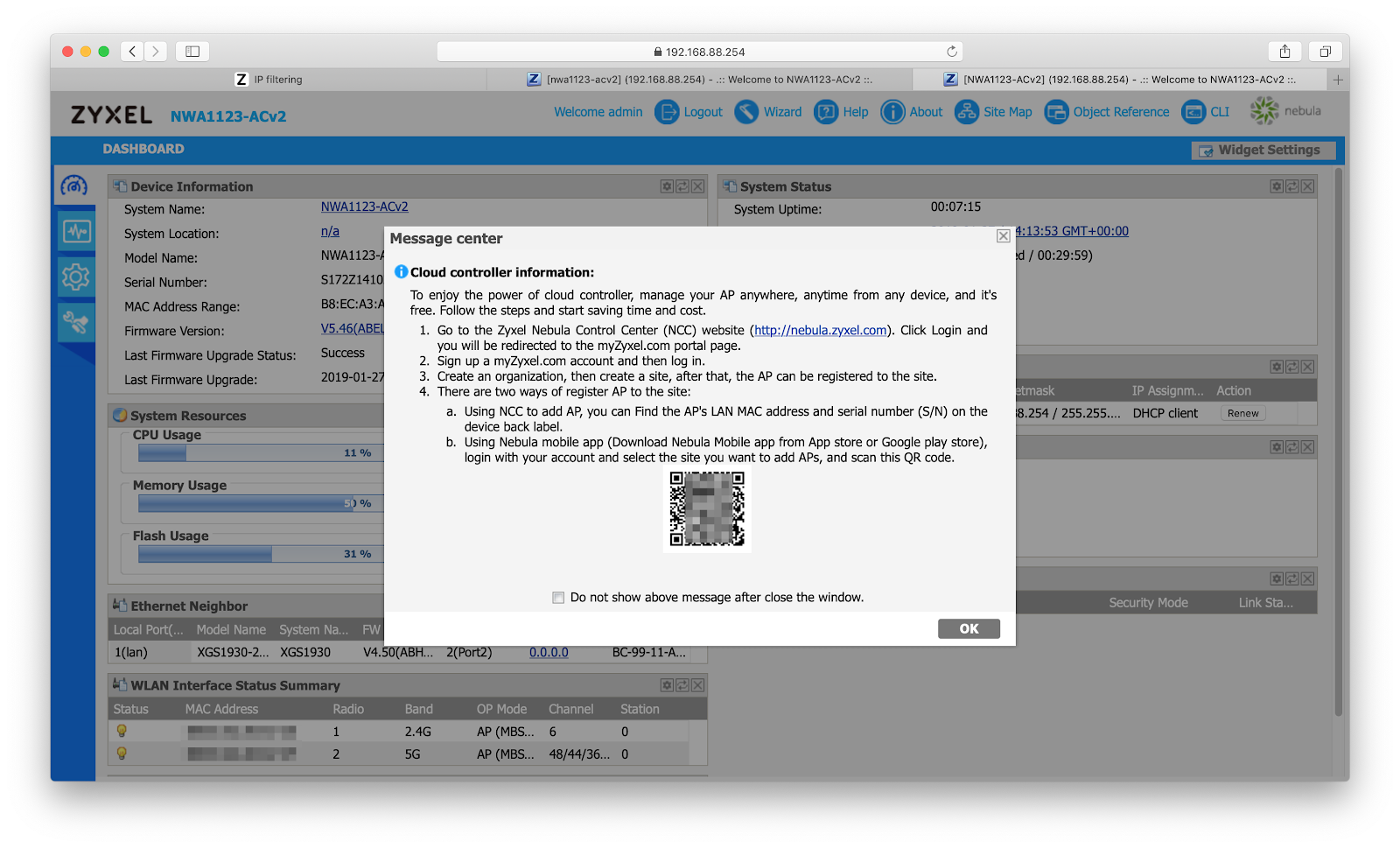Click the Safari address bar
The height and width of the screenshot is (848, 1400).
pyautogui.click(x=700, y=52)
